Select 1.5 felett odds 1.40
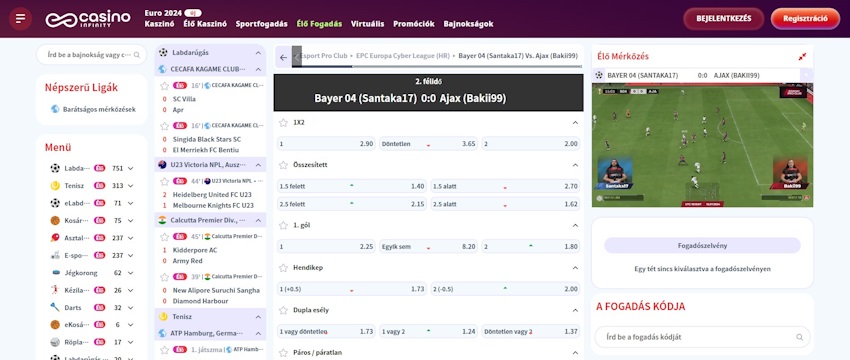This screenshot has height=360, width=850. click(352, 187)
